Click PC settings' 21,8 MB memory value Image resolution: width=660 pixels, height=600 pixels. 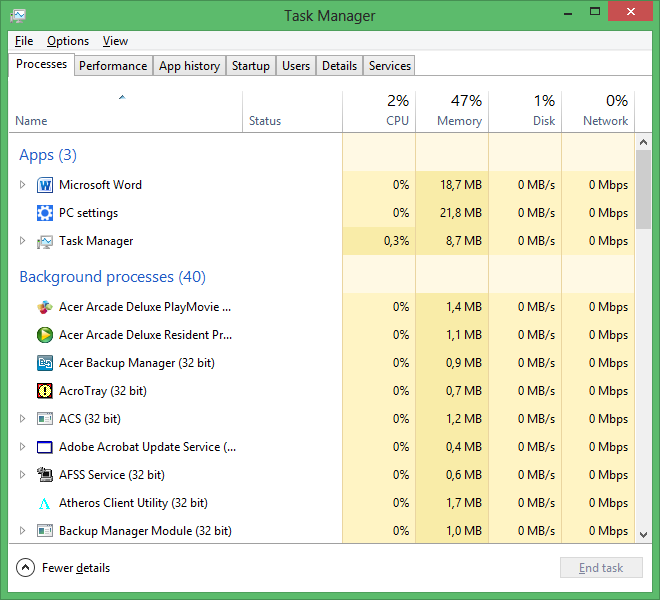pos(461,213)
